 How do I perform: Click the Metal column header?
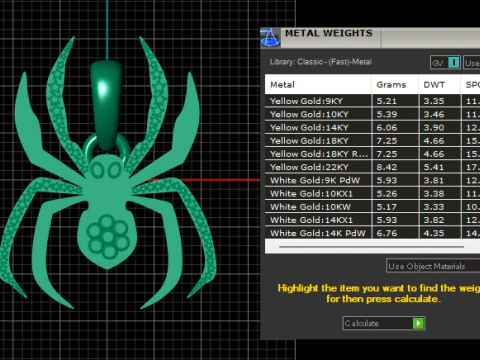click(x=318, y=84)
